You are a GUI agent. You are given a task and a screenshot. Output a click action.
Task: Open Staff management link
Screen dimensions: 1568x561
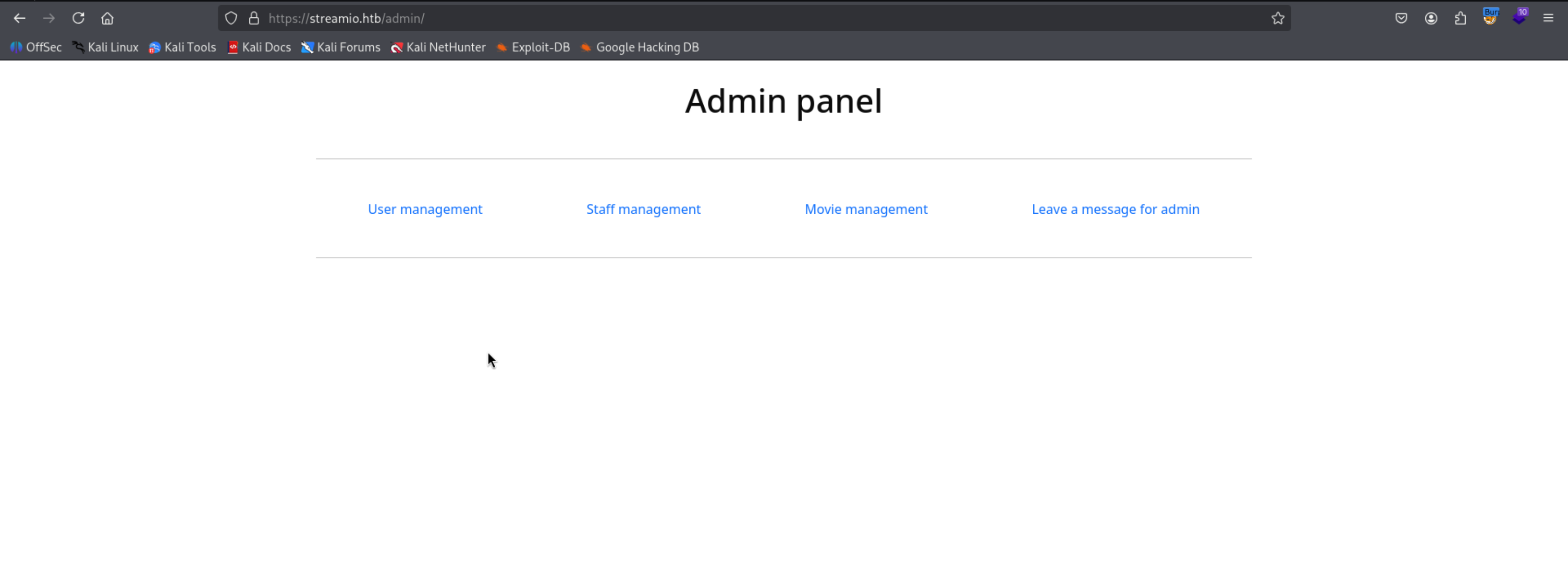click(643, 209)
